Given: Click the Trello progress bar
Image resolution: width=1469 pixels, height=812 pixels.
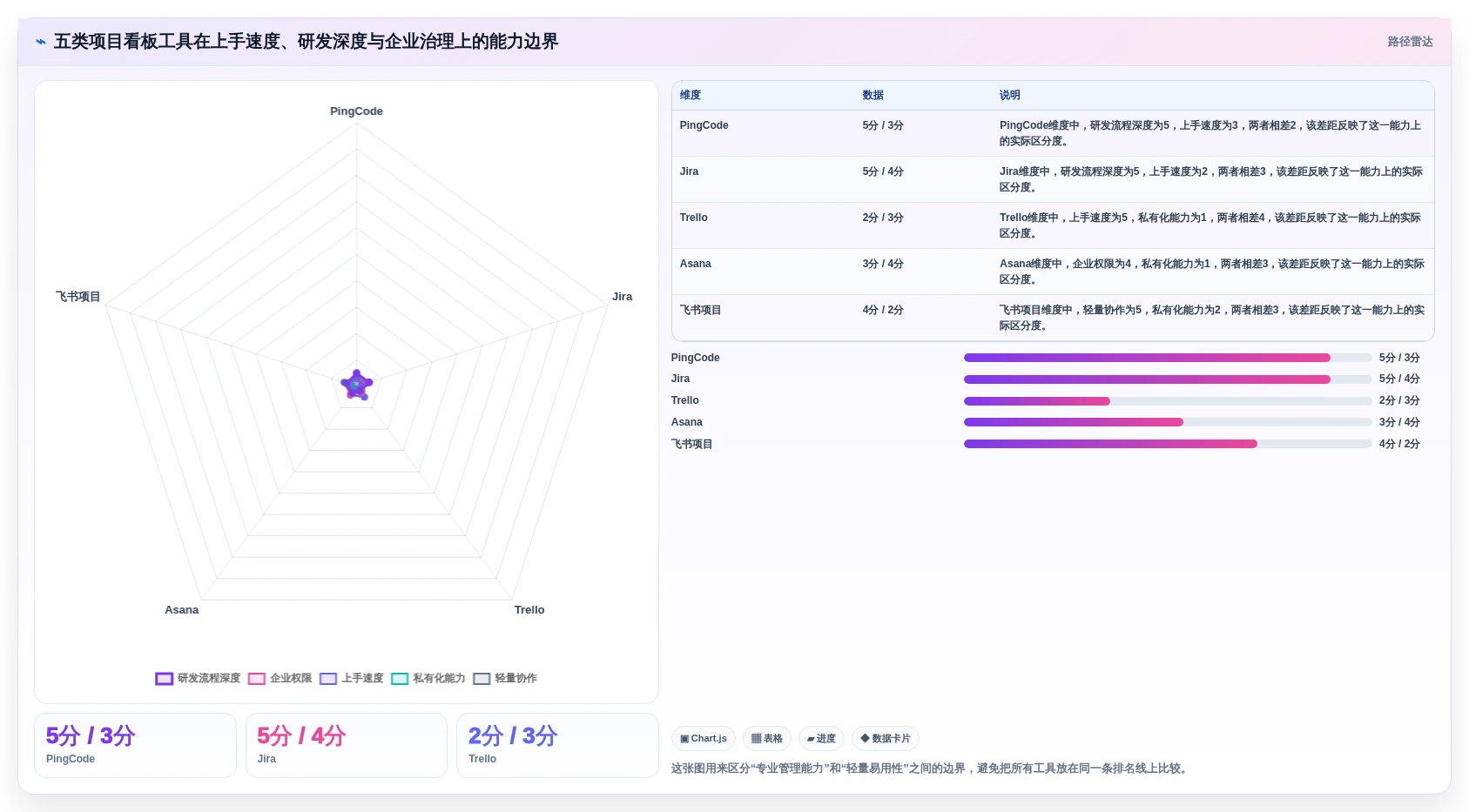Looking at the screenshot, I should tap(1168, 401).
